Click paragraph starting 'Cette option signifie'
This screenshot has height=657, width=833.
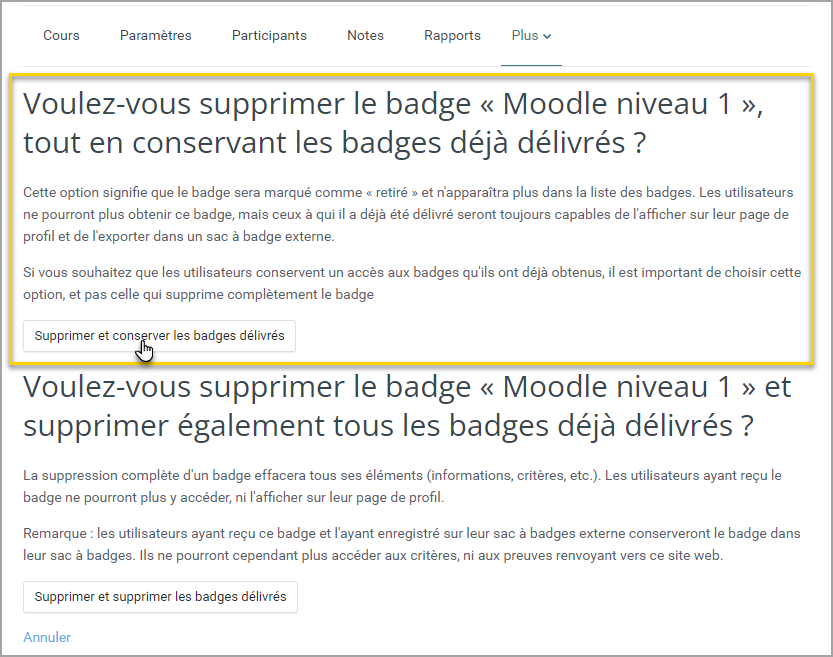click(408, 215)
